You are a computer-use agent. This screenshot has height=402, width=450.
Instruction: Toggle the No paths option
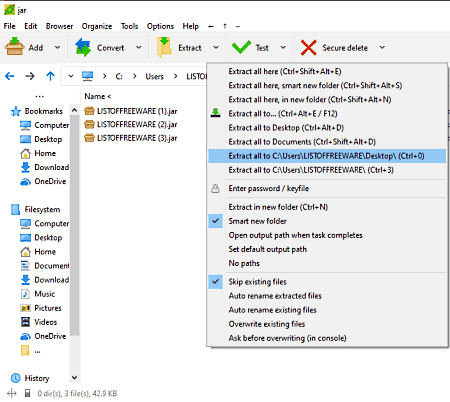coord(327,263)
